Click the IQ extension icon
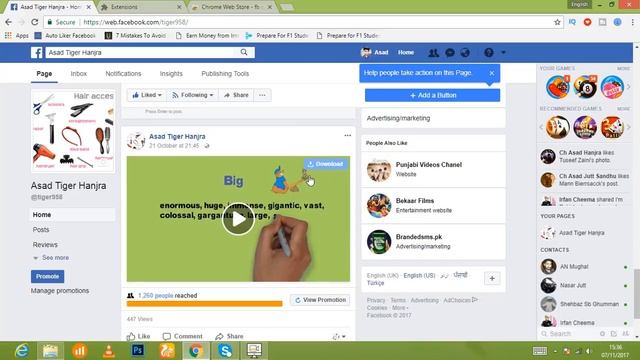 [572, 22]
